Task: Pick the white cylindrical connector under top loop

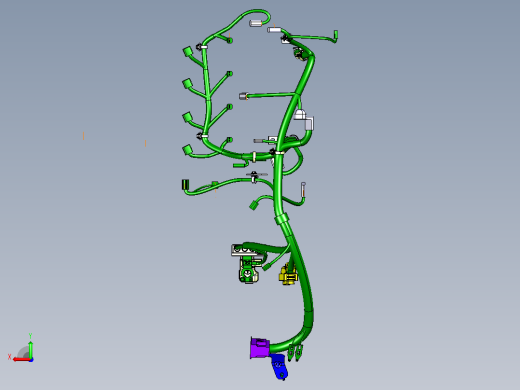Action: (x=256, y=23)
